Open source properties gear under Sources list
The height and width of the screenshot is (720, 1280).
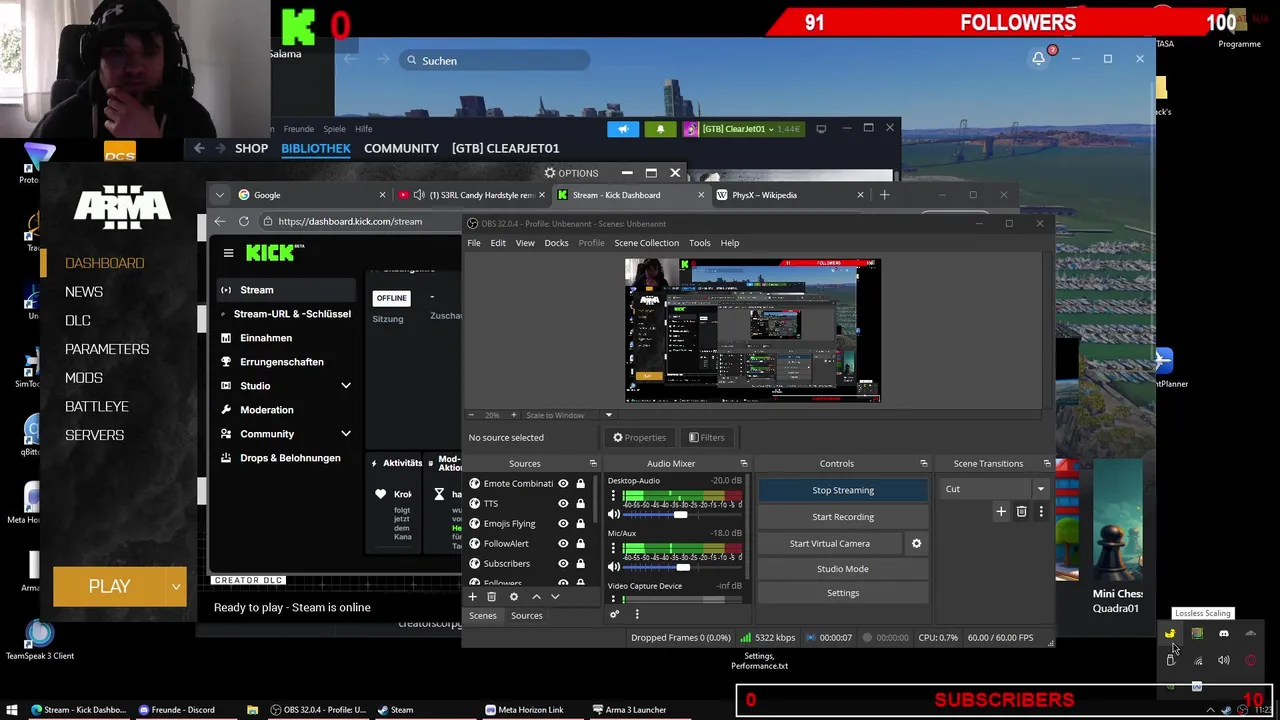tap(514, 597)
